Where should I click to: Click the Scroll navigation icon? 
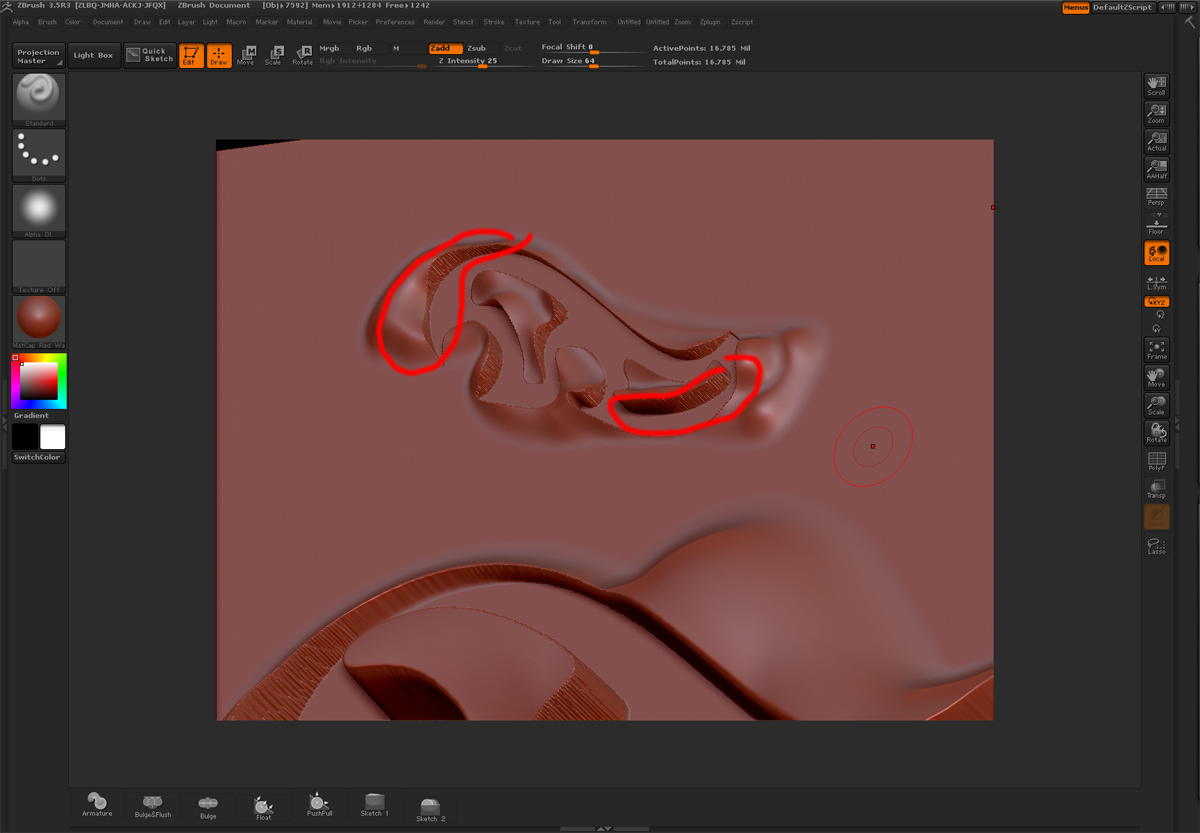1156,85
